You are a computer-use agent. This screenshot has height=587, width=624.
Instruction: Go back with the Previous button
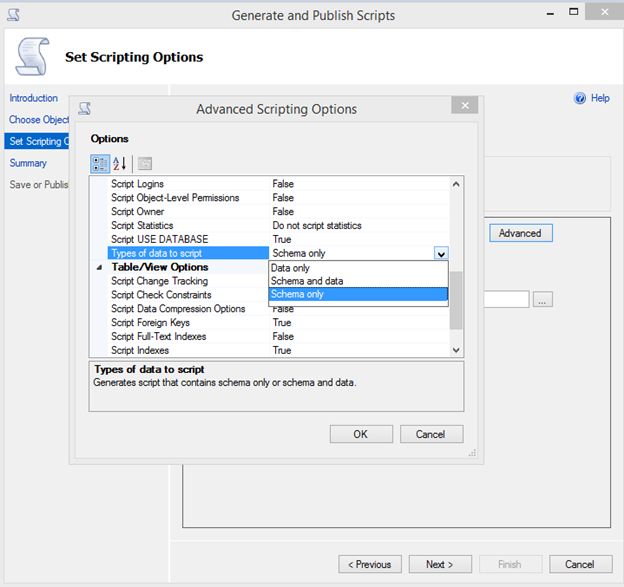tap(370, 564)
